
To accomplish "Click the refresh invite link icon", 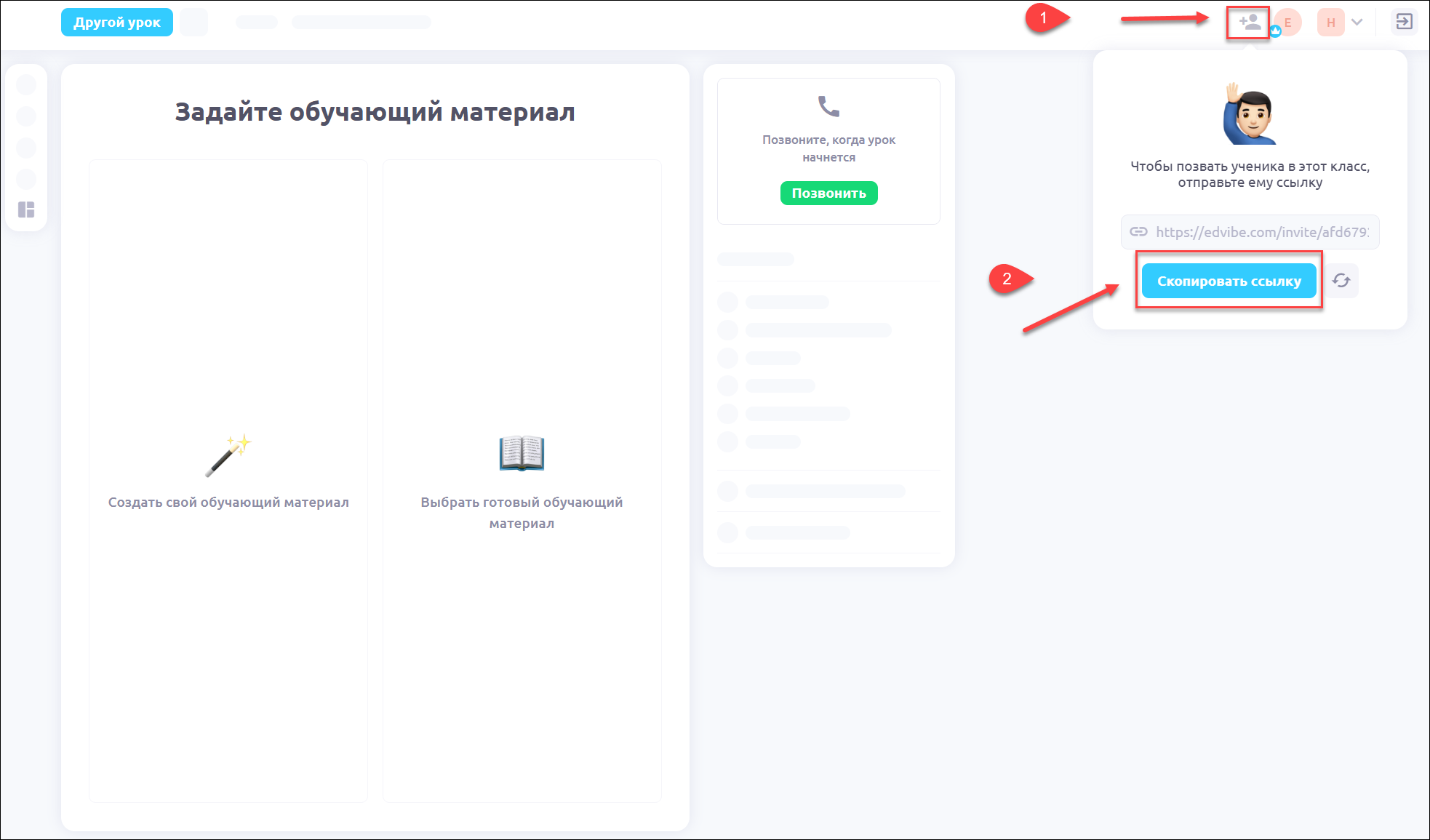I will pos(1341,281).
